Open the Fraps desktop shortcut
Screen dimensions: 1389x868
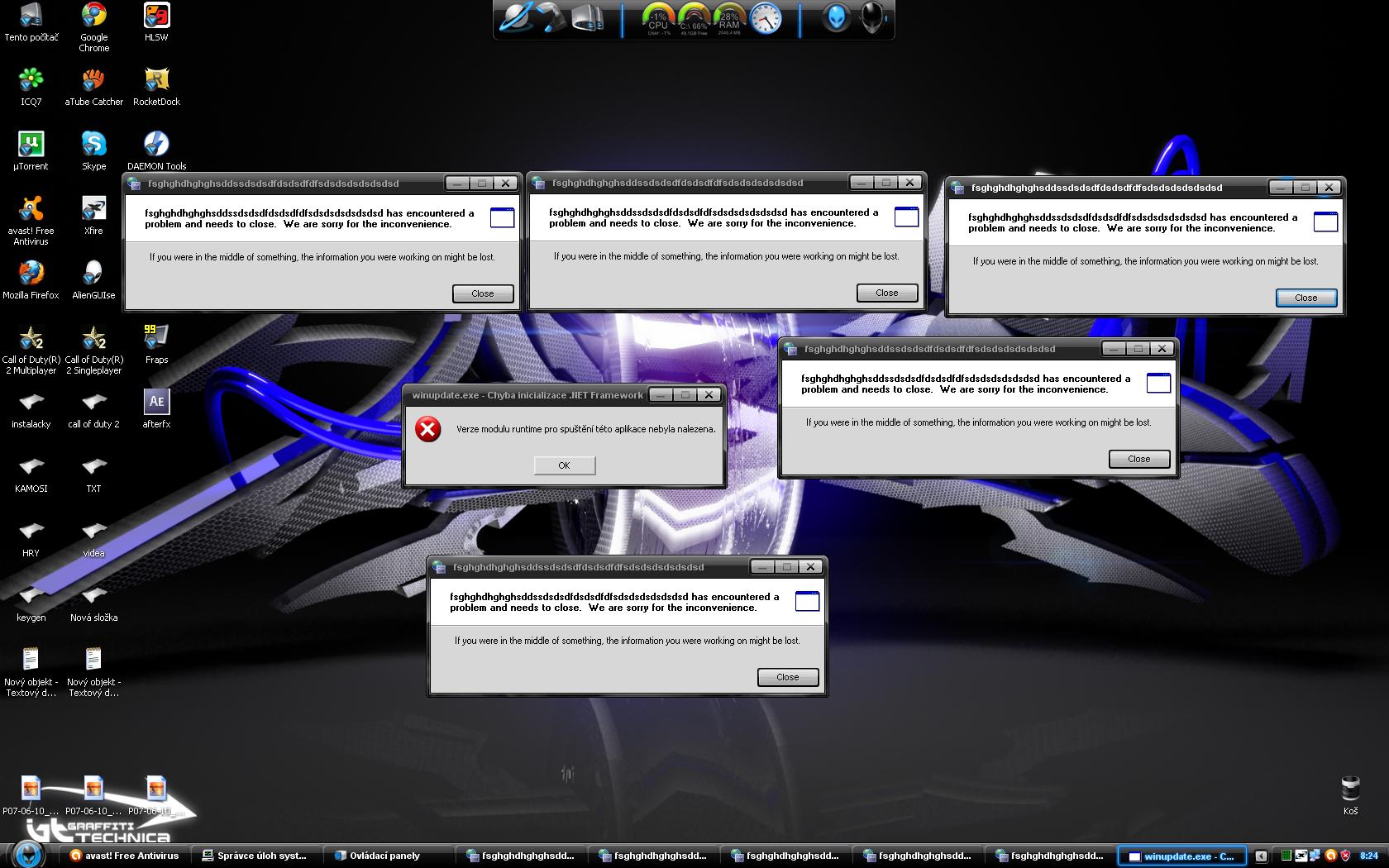tap(156, 338)
